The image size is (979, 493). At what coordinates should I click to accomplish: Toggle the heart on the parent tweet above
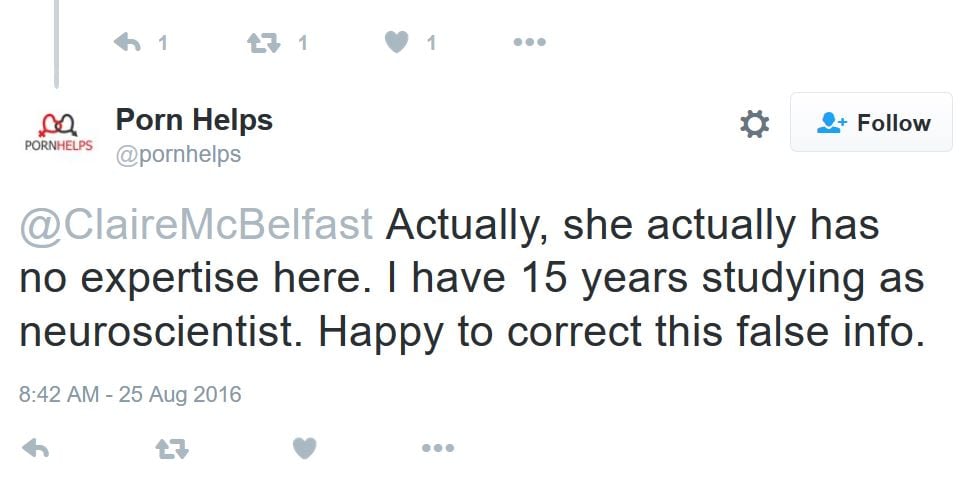coord(396,43)
